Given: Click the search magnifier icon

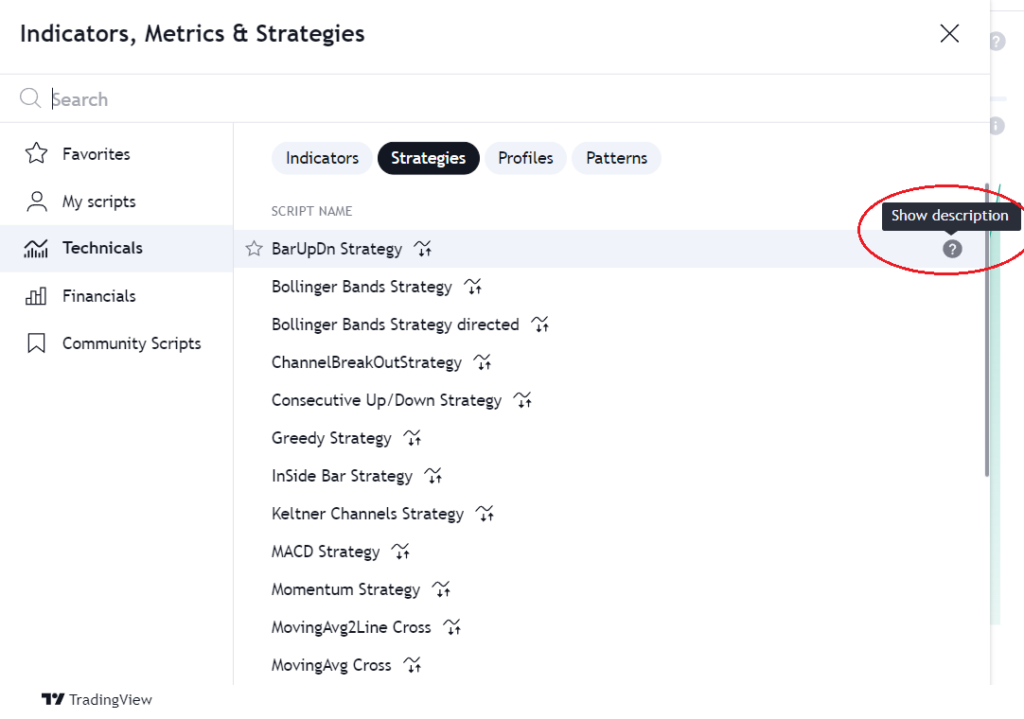Looking at the screenshot, I should pyautogui.click(x=30, y=98).
